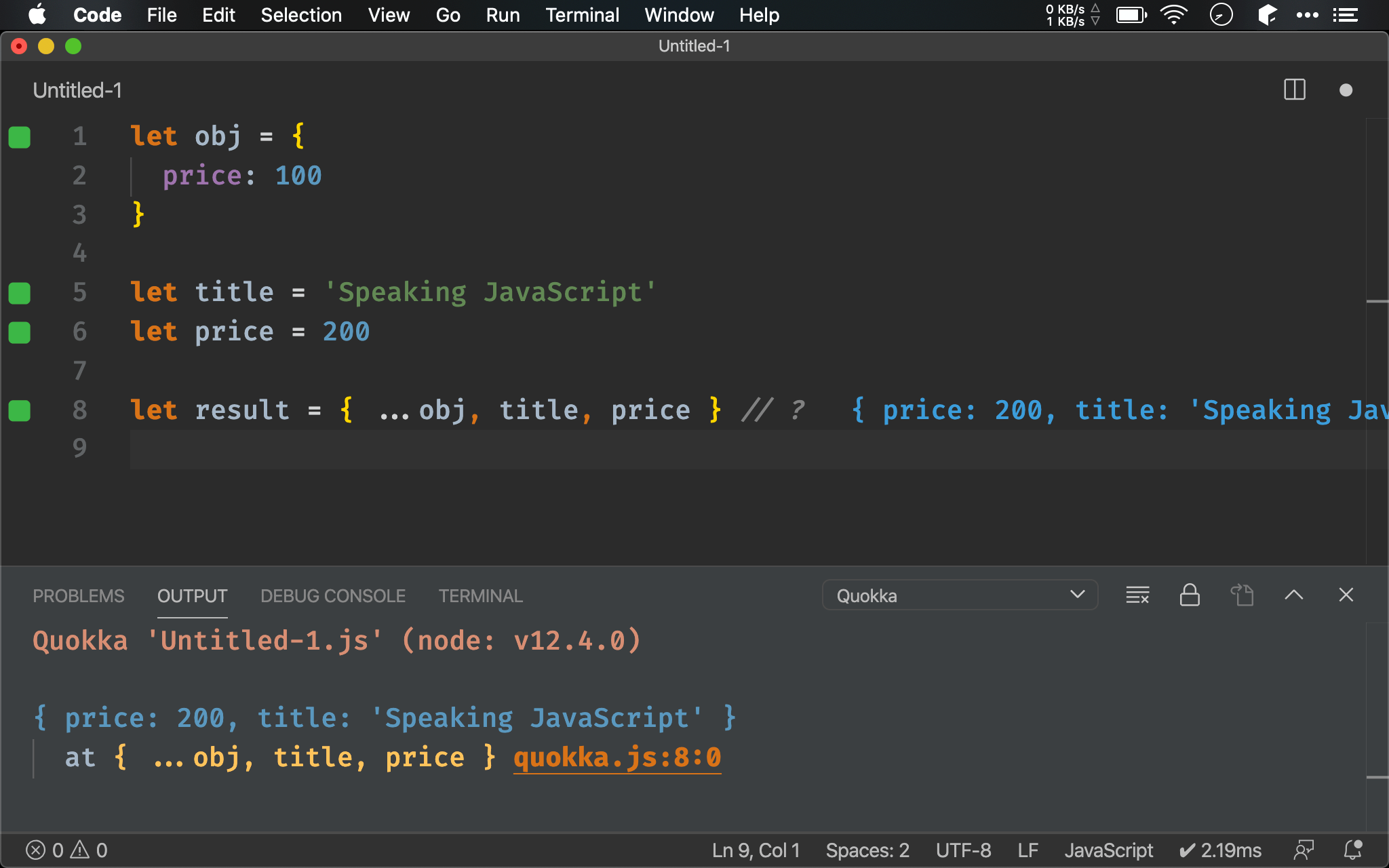Click Quokka 2.19ms status indicator
Image resolution: width=1389 pixels, height=868 pixels.
pyautogui.click(x=1220, y=850)
